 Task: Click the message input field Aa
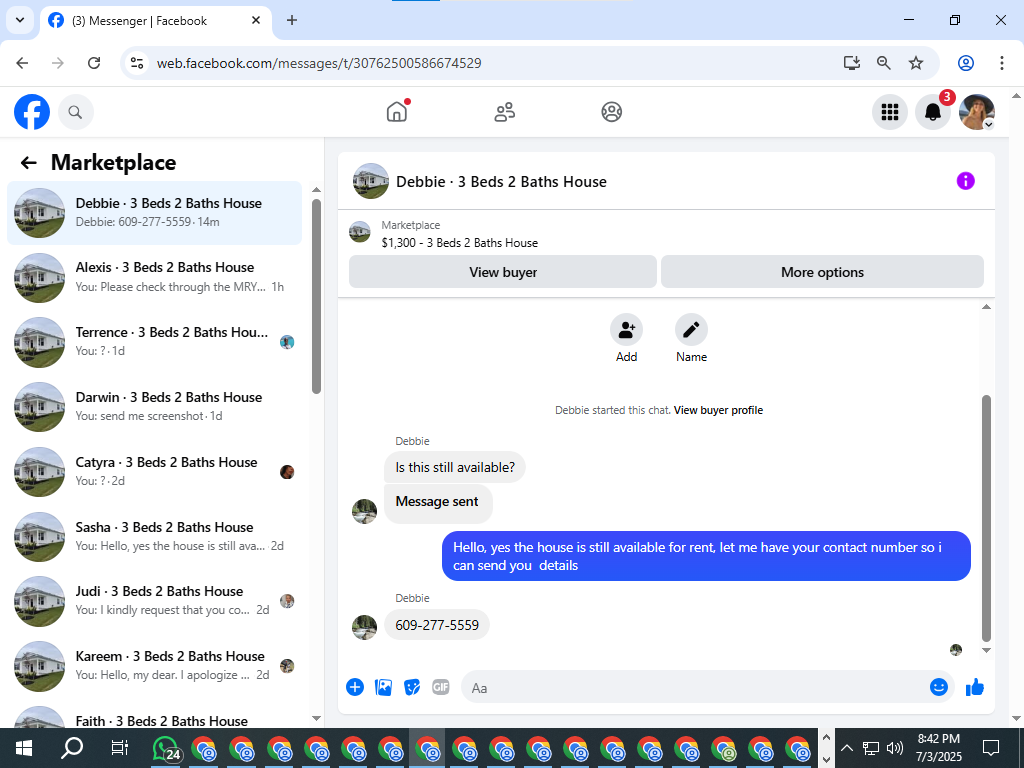click(x=694, y=688)
